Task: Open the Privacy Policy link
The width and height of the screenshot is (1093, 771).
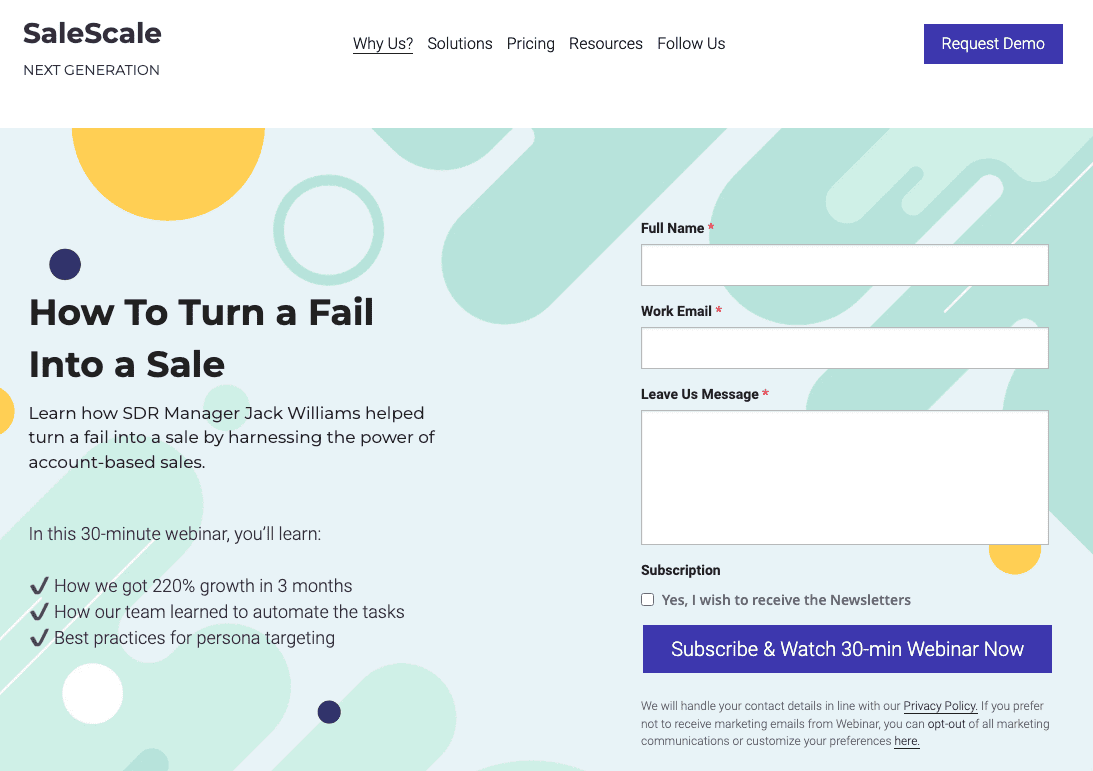Action: tap(940, 706)
